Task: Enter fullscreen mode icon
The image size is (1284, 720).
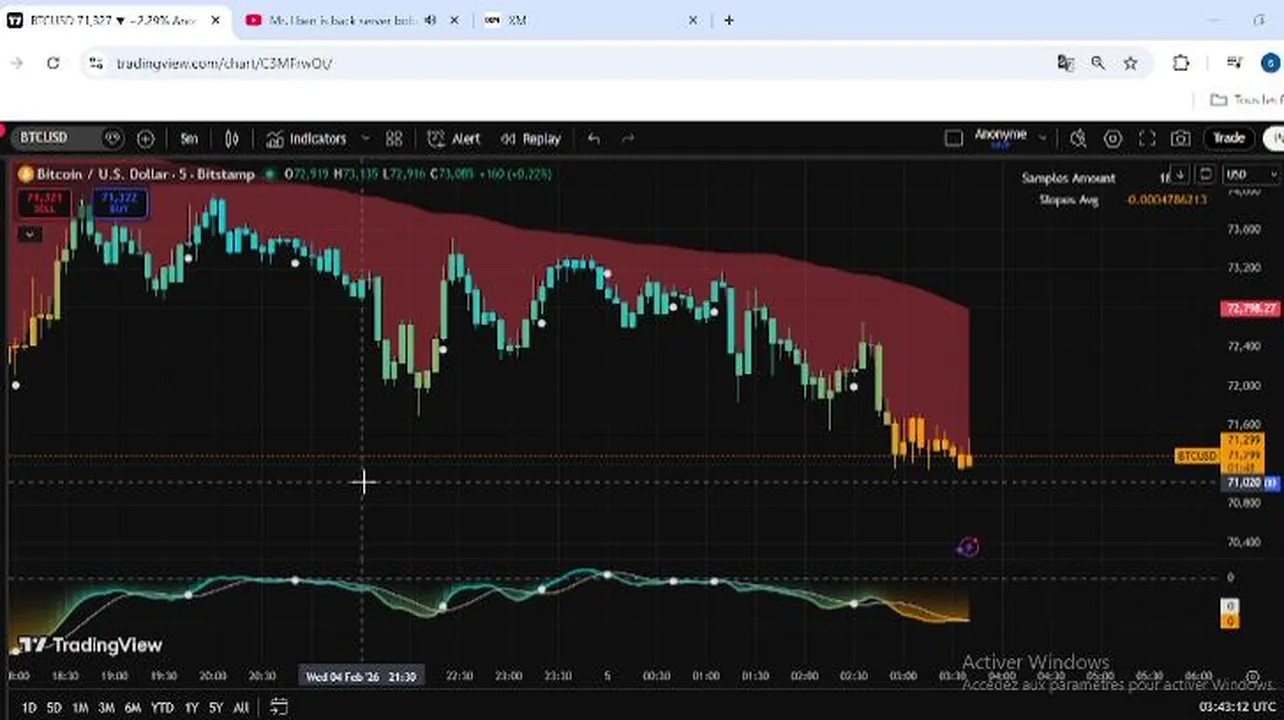Action: (1147, 138)
